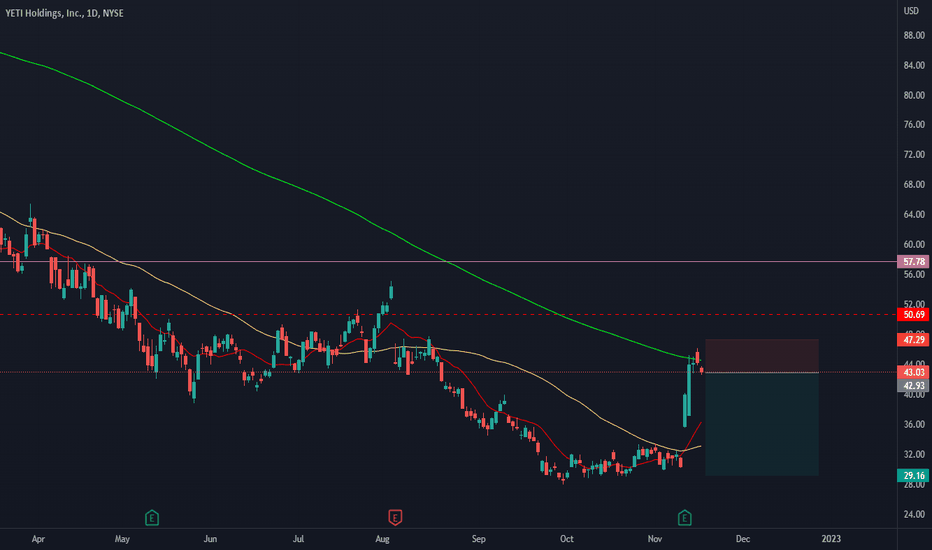
Task: Select the gray 42.93 entry price label
Action: pos(913,385)
